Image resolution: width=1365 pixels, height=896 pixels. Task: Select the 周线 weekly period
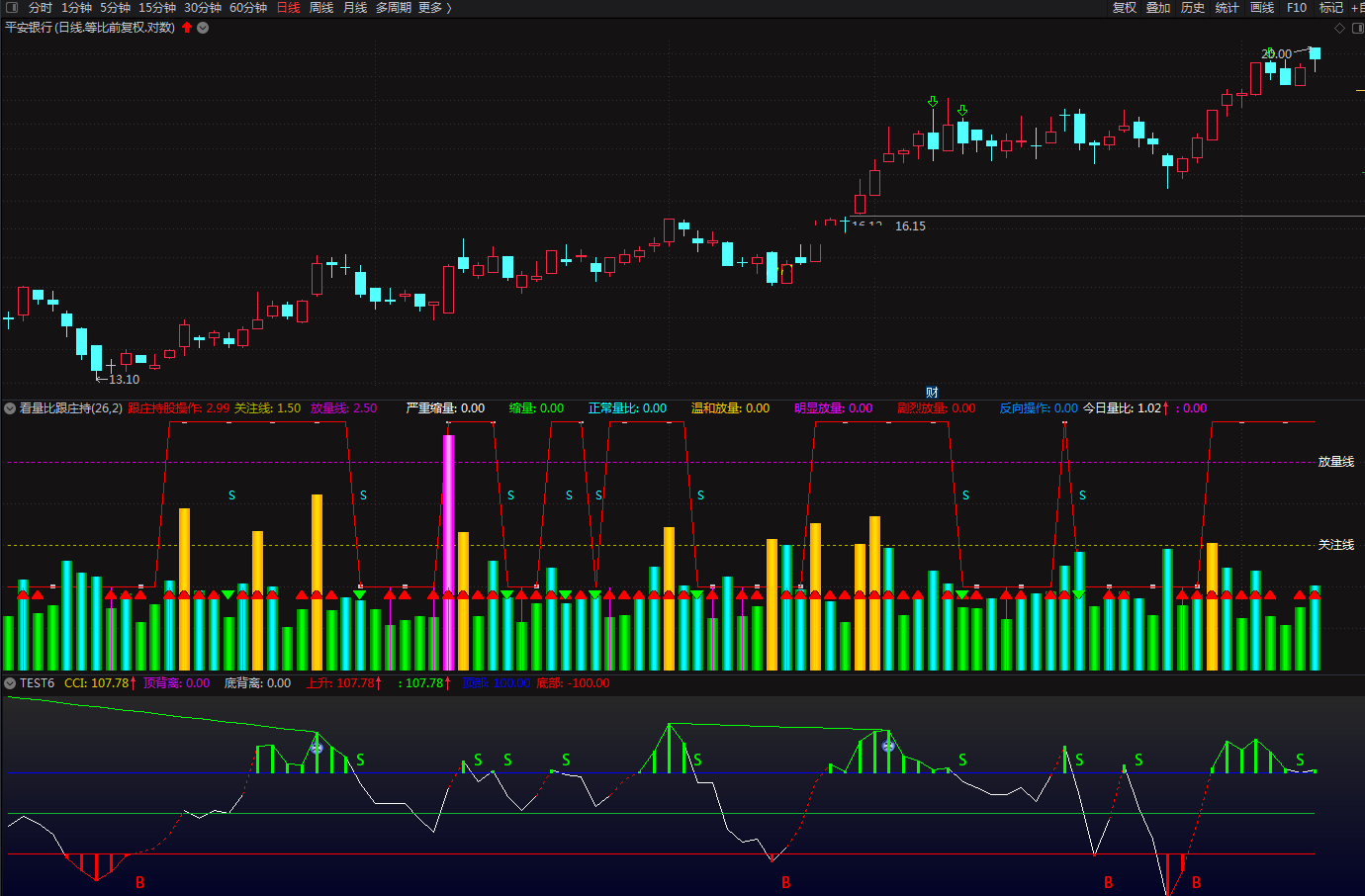pyautogui.click(x=321, y=8)
